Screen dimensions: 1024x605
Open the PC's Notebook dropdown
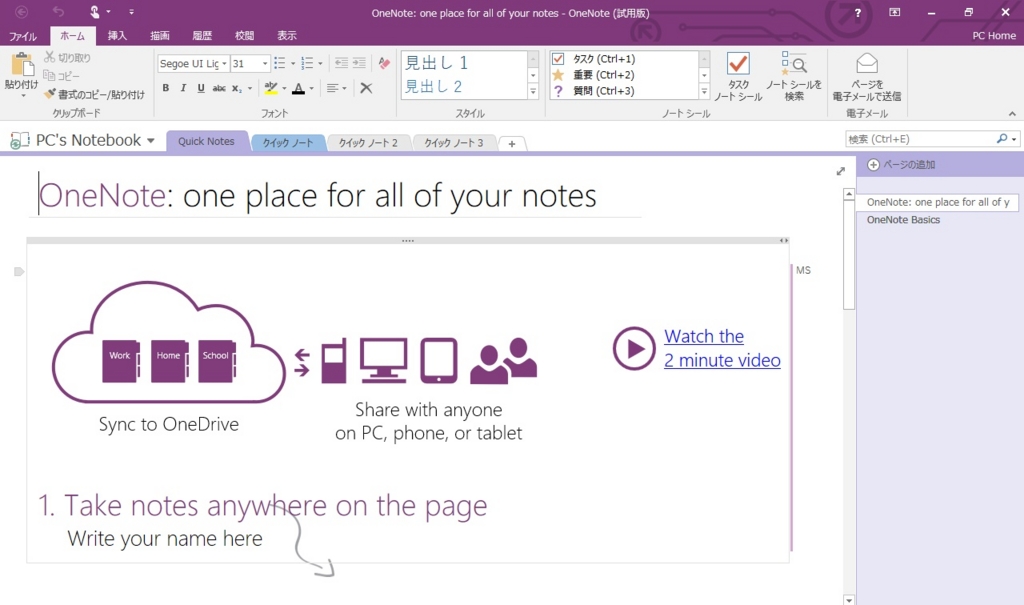(151, 140)
